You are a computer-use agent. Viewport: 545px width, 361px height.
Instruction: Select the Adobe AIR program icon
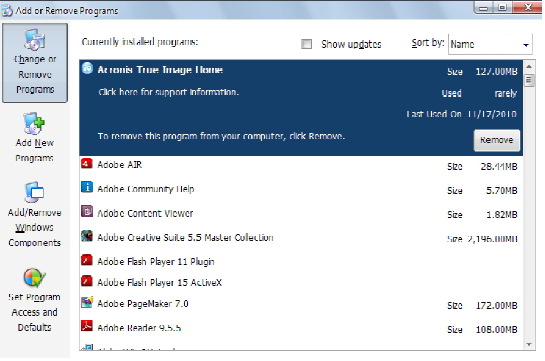pyautogui.click(x=87, y=164)
